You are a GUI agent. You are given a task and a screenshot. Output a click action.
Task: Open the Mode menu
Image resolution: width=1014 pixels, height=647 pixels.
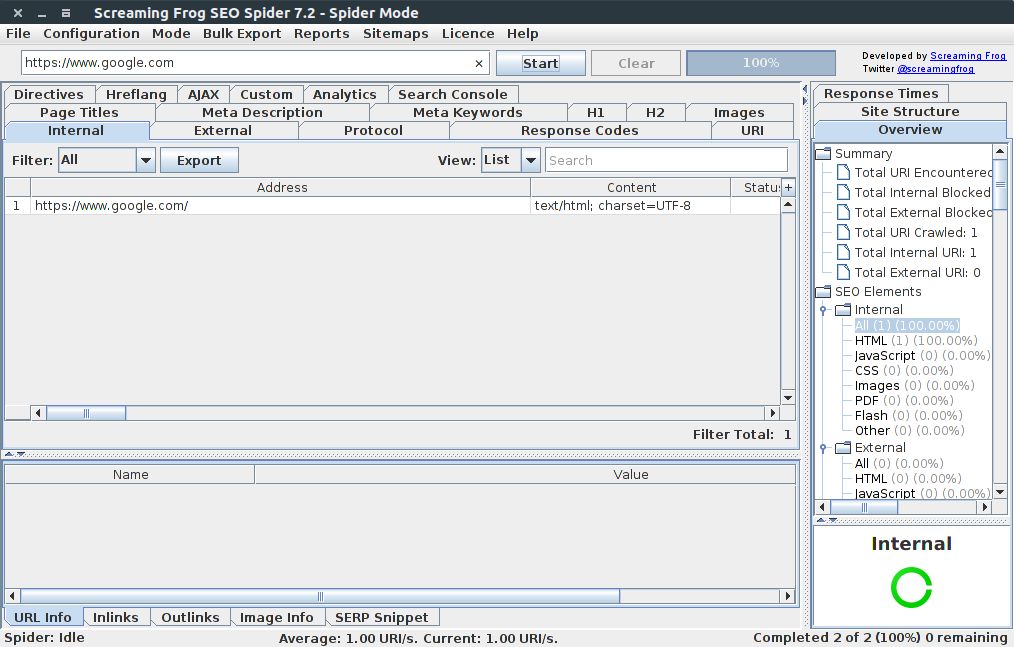(x=171, y=34)
